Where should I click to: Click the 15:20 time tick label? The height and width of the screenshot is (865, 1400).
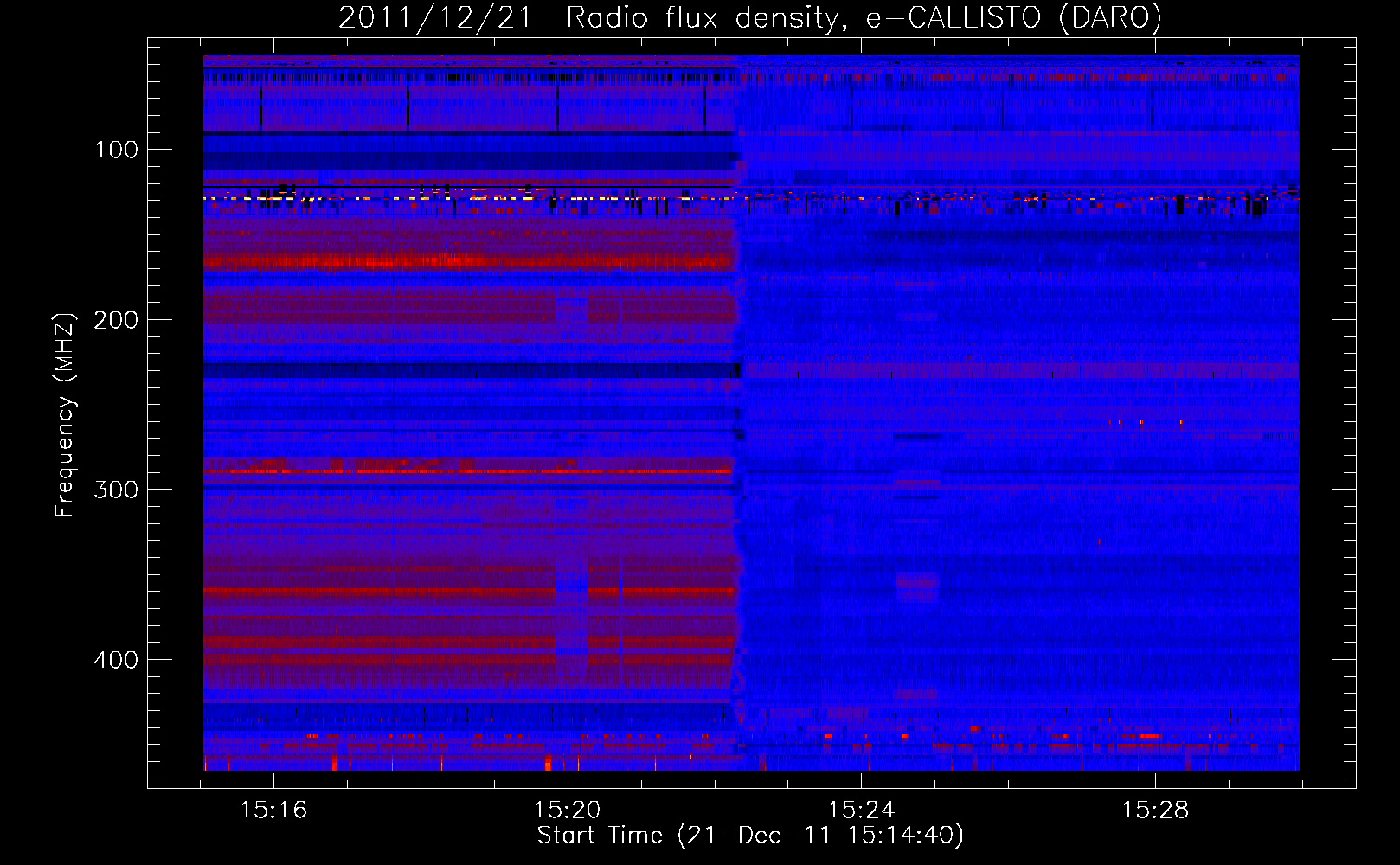[x=568, y=811]
